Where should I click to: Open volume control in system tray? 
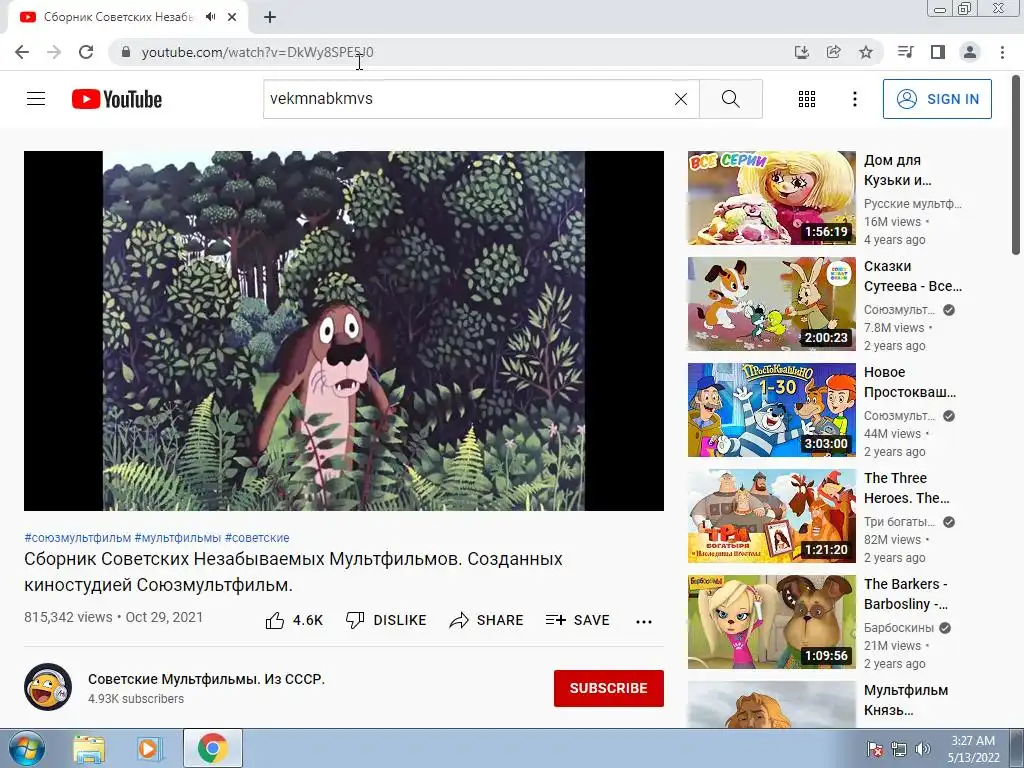click(x=922, y=749)
